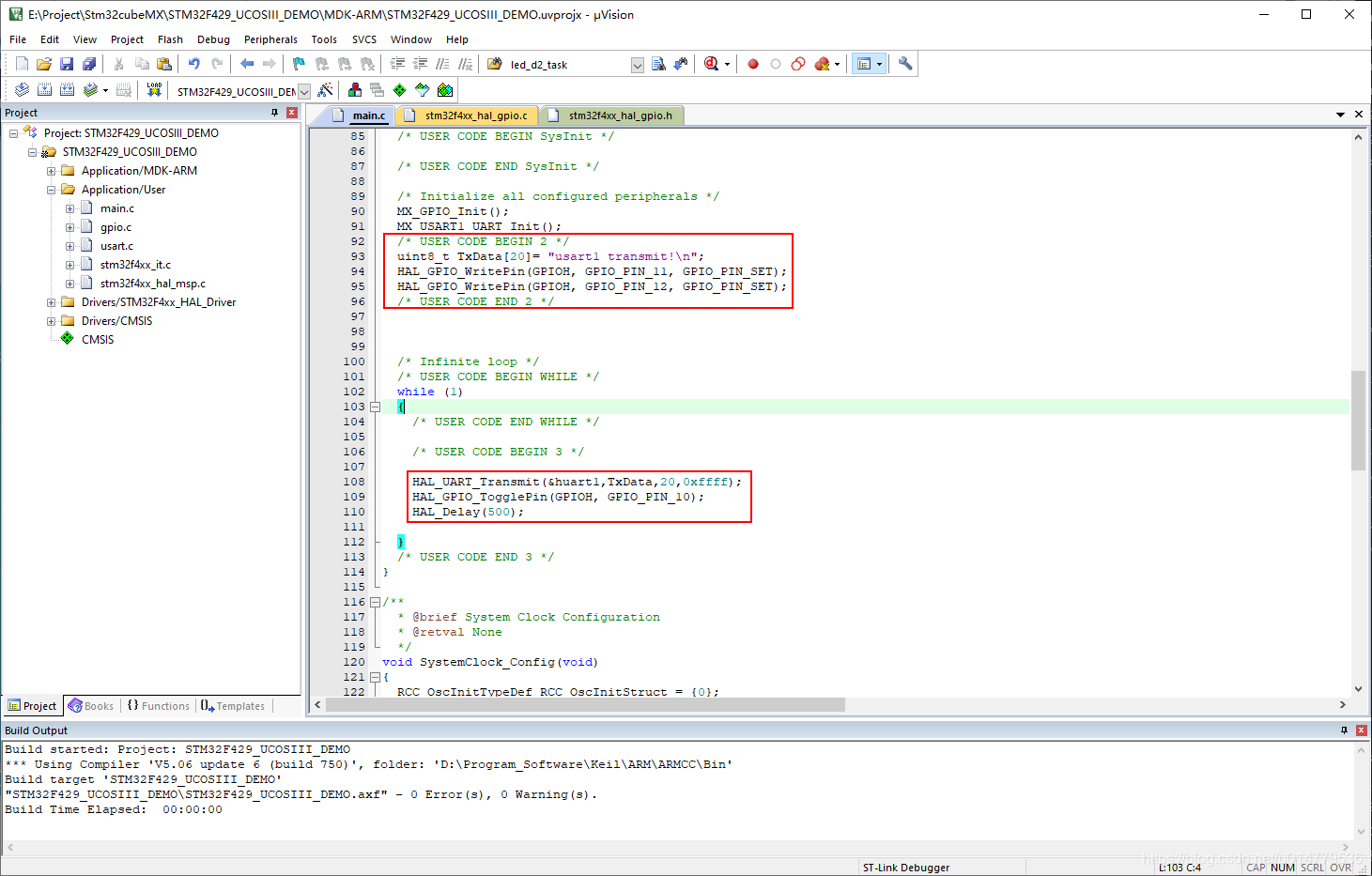Viewport: 1372px width, 876px height.
Task: Open the File menu
Action: (x=18, y=39)
